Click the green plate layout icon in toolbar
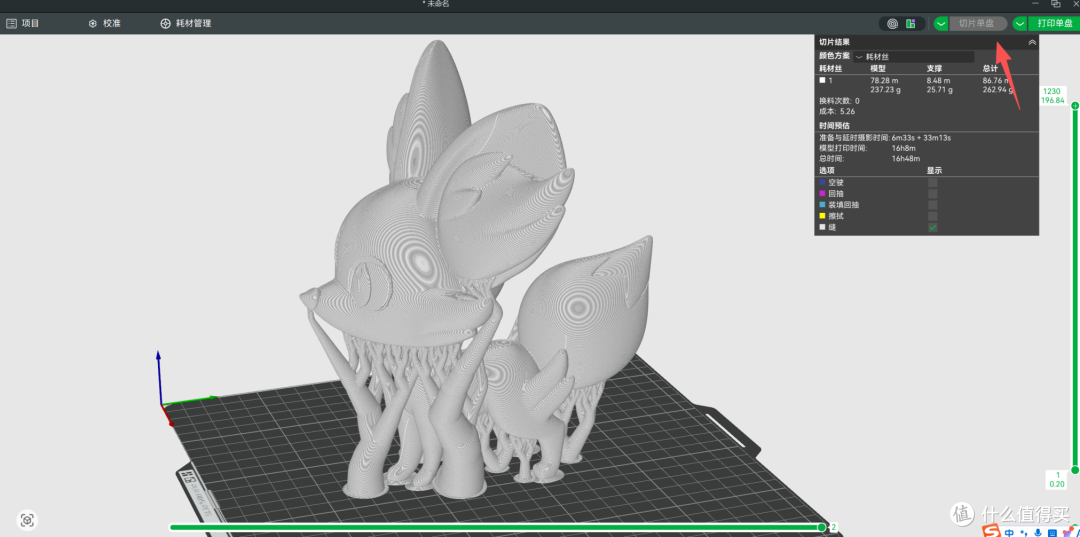The height and width of the screenshot is (537, 1080). [x=911, y=23]
